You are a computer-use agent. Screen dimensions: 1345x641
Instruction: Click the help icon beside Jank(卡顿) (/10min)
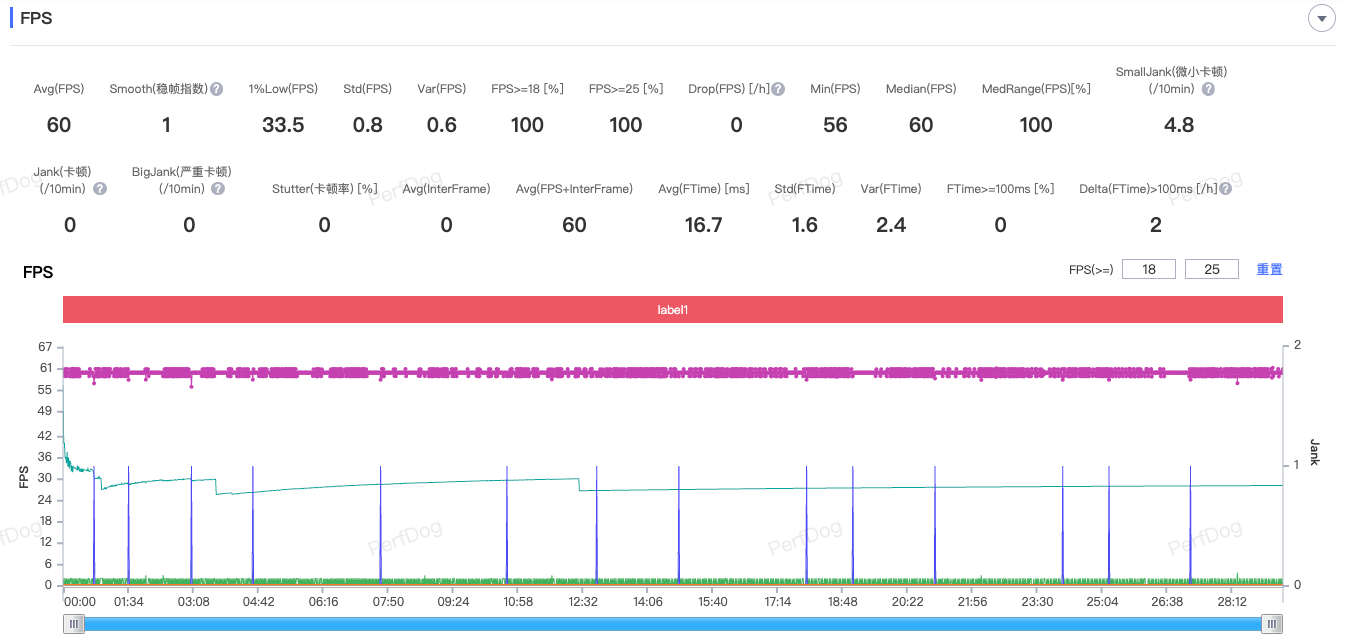[x=100, y=189]
